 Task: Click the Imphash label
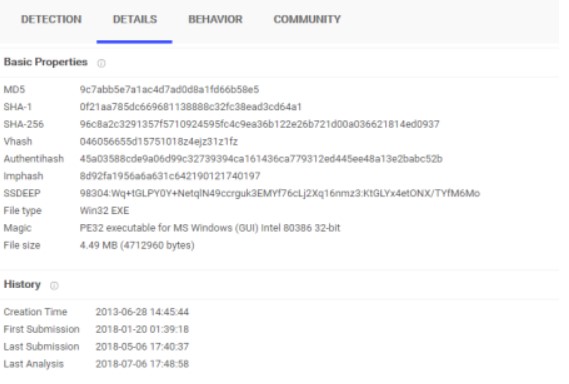click(x=23, y=176)
